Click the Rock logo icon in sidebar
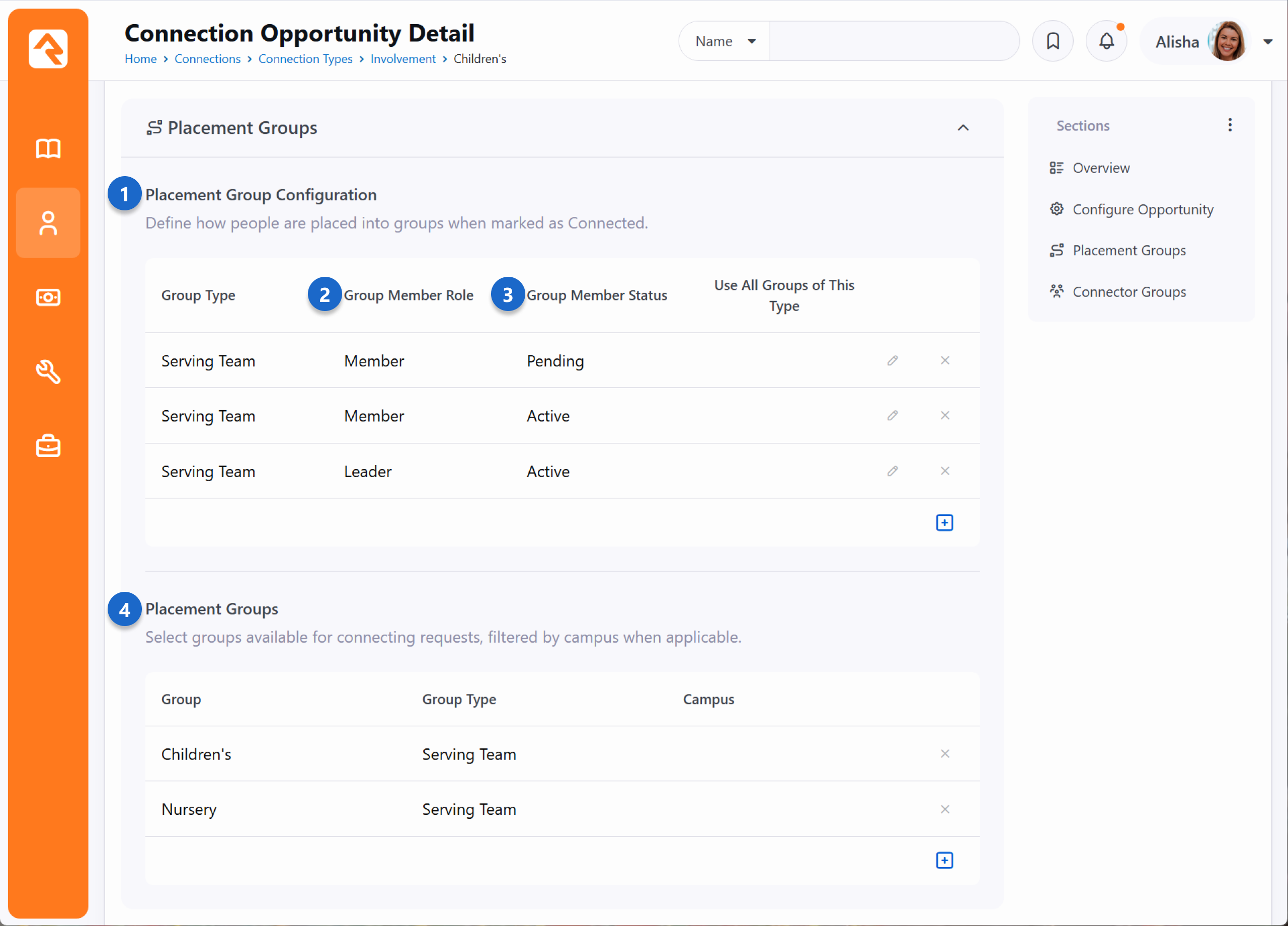The height and width of the screenshot is (926, 1288). 48,49
